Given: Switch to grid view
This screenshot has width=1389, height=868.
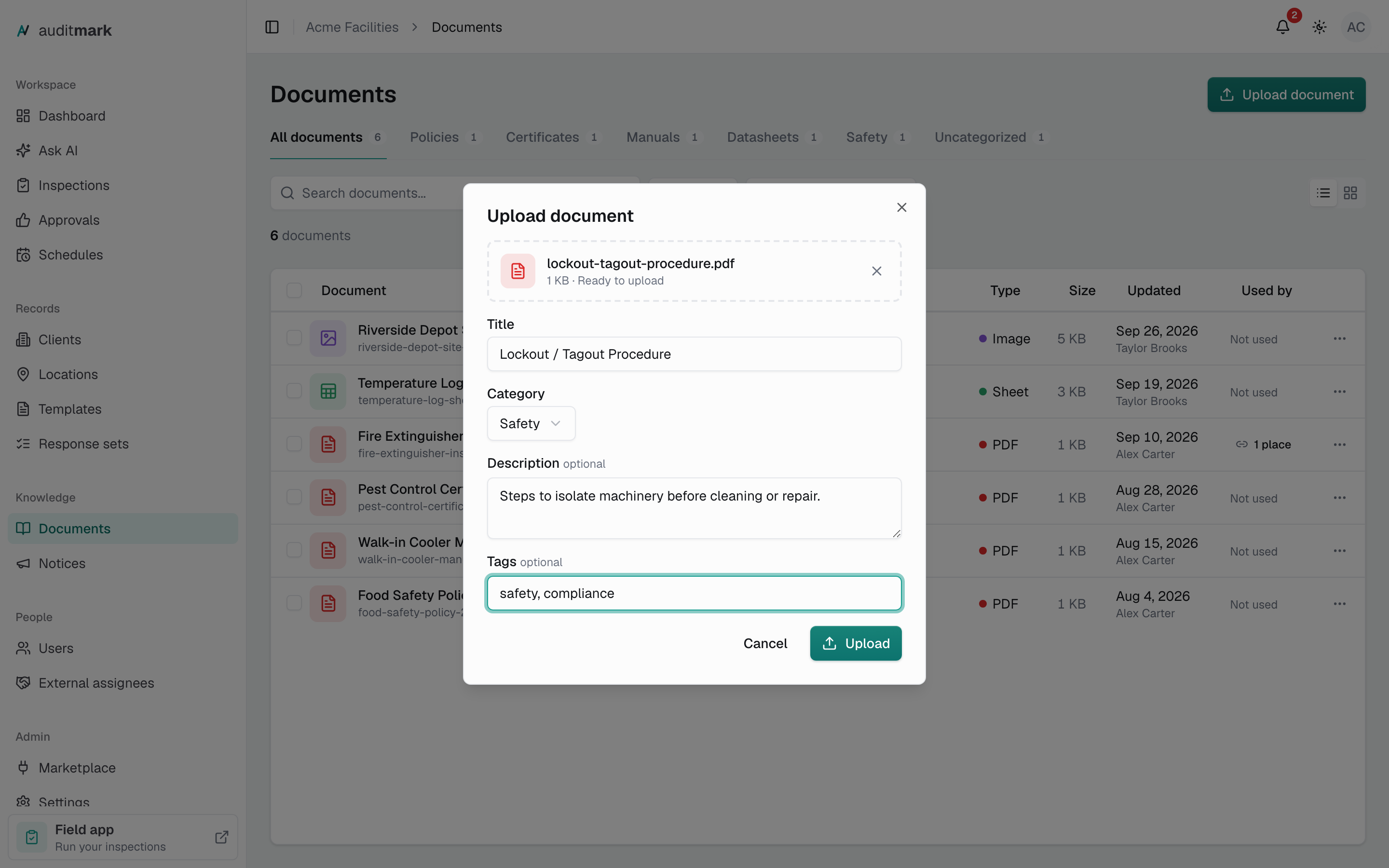Looking at the screenshot, I should (1350, 193).
